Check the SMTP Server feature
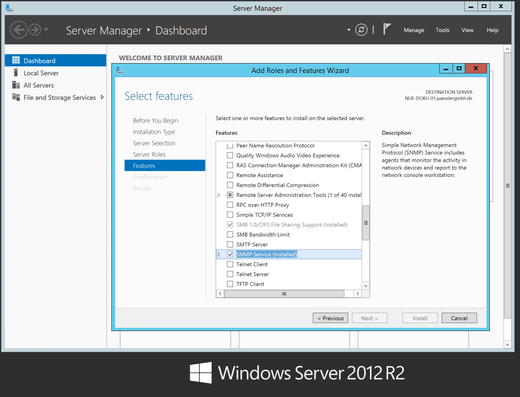520x397 pixels. pyautogui.click(x=230, y=244)
